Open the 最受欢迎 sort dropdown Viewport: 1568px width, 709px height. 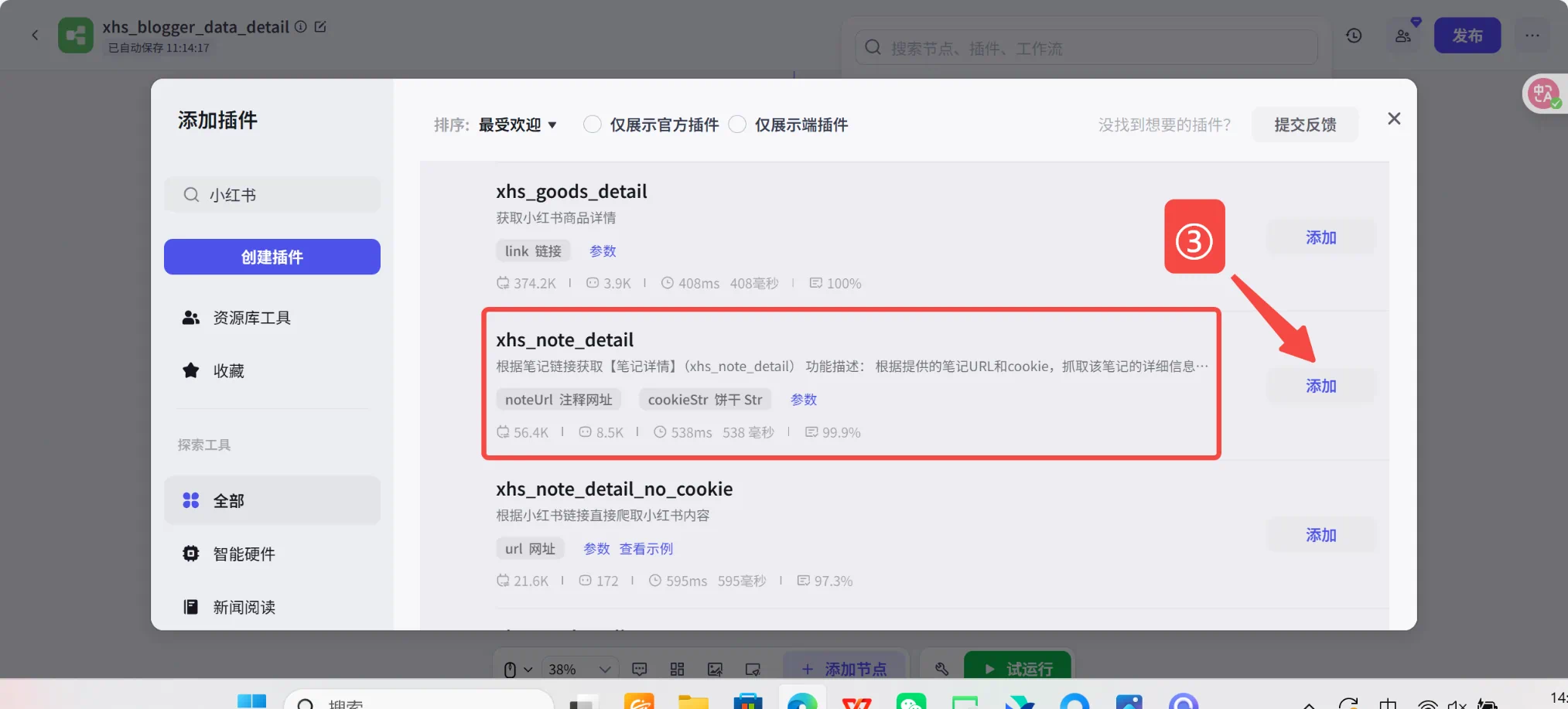[x=518, y=124]
